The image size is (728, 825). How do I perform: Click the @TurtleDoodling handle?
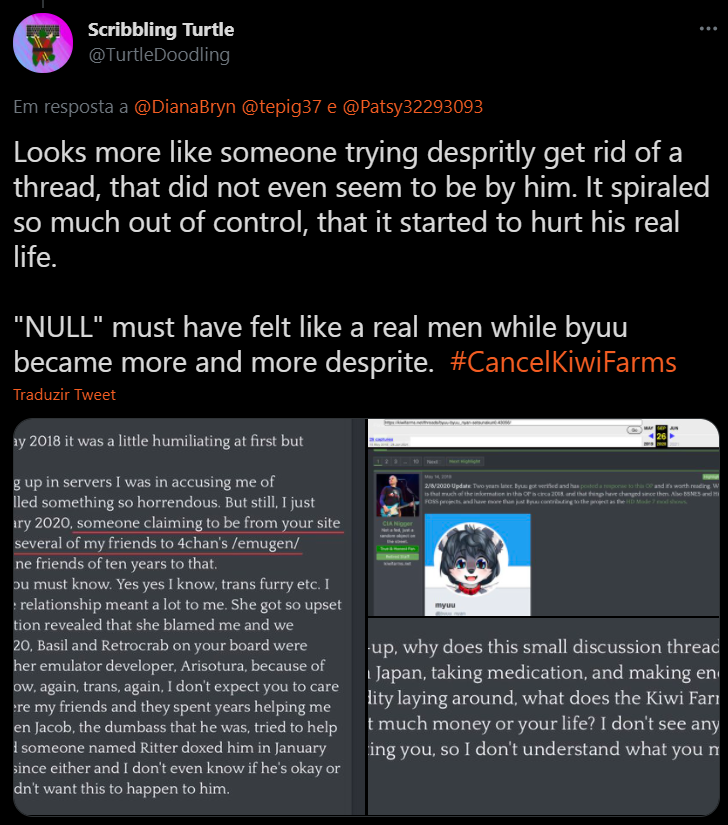(x=159, y=55)
